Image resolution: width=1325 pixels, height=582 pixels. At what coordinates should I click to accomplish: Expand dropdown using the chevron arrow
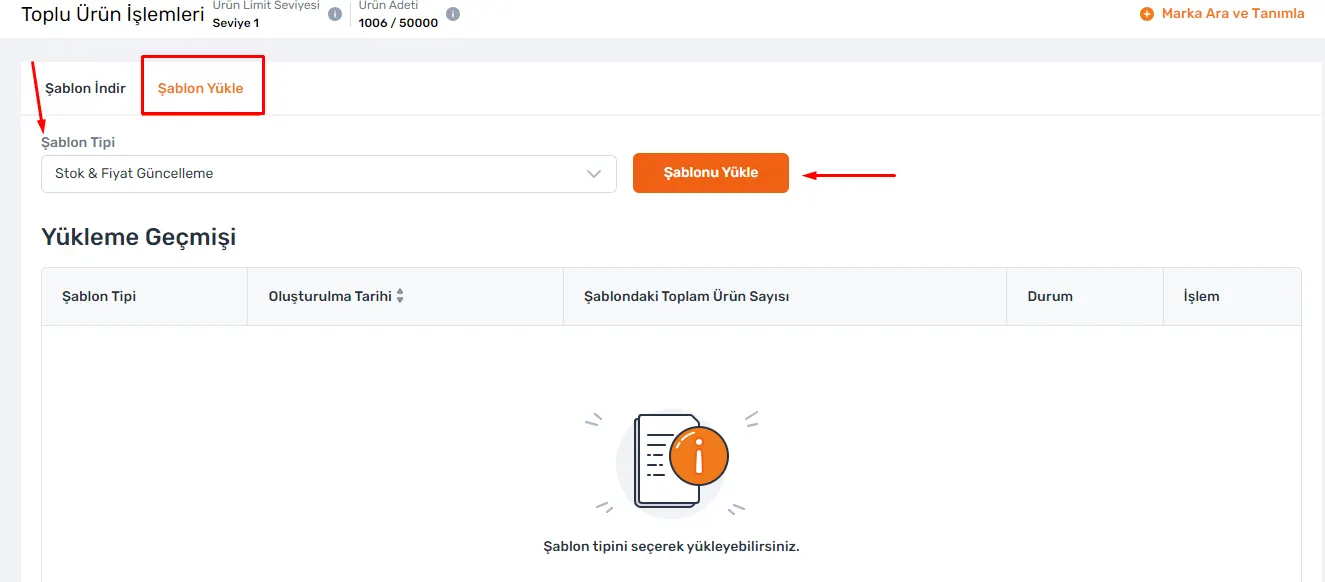point(595,174)
